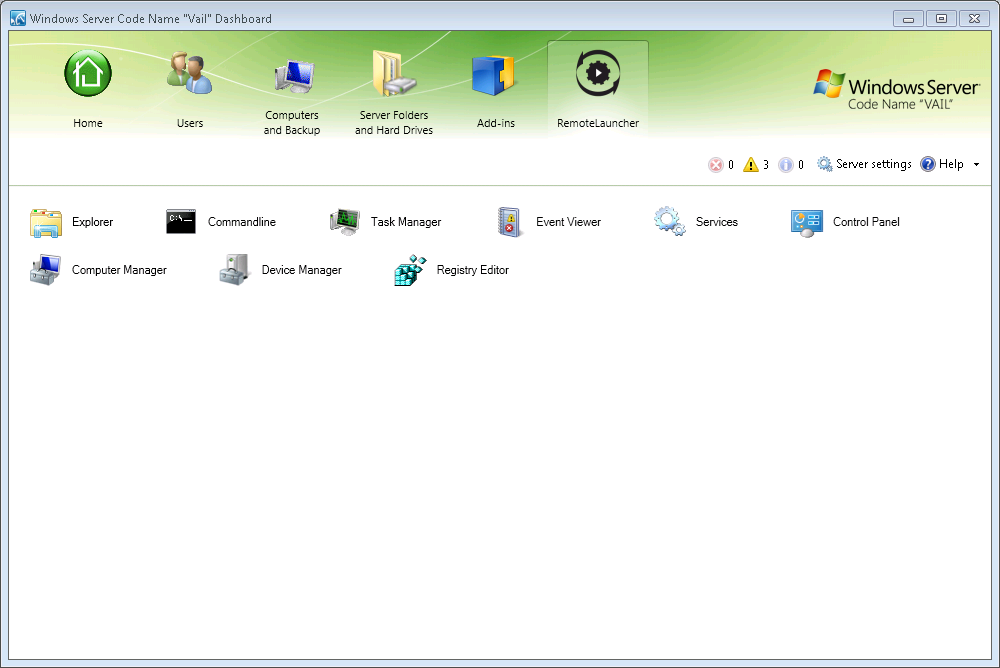
Task: Click the Server settings gear icon
Action: coord(825,164)
